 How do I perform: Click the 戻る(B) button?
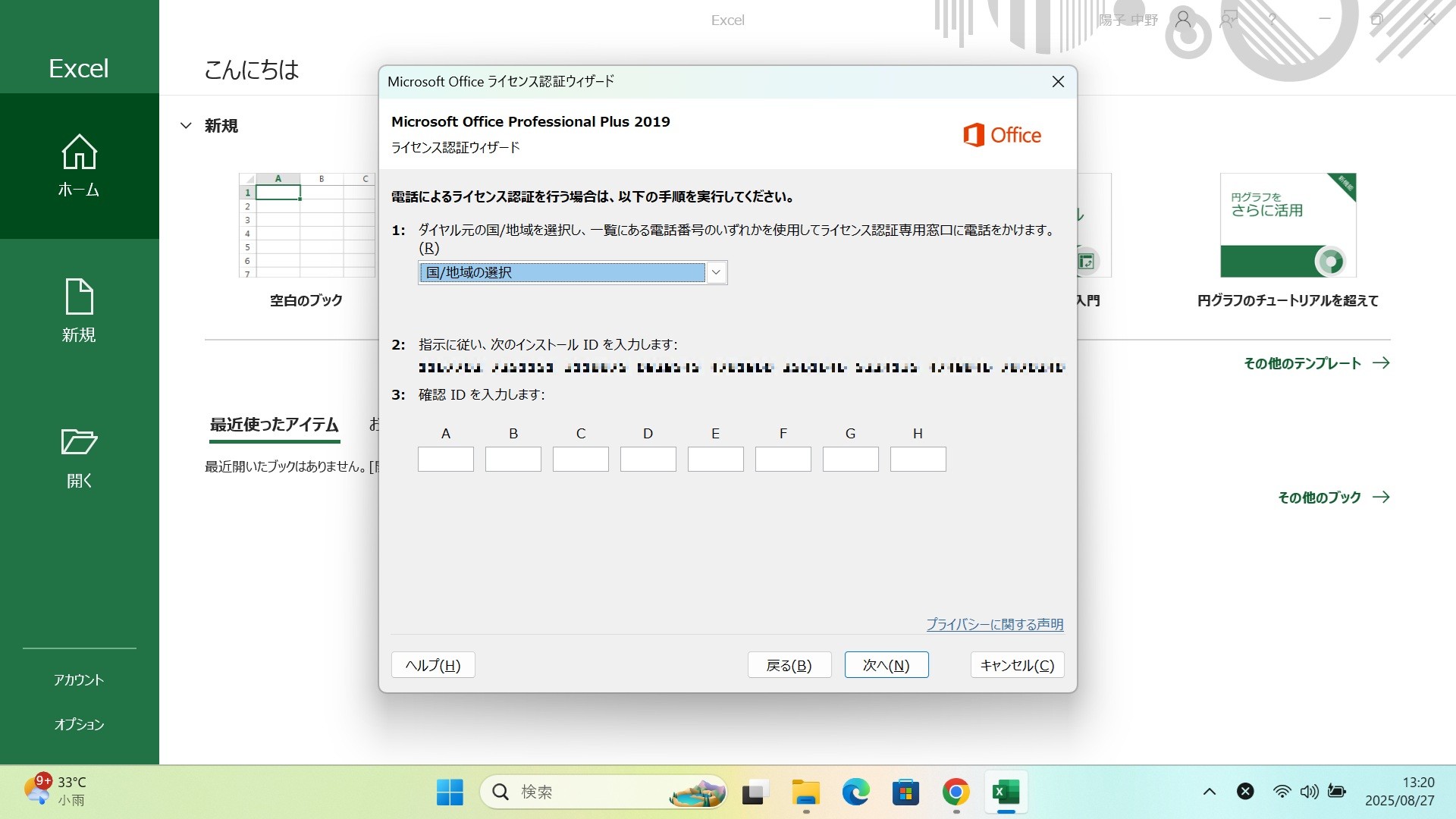coord(789,665)
